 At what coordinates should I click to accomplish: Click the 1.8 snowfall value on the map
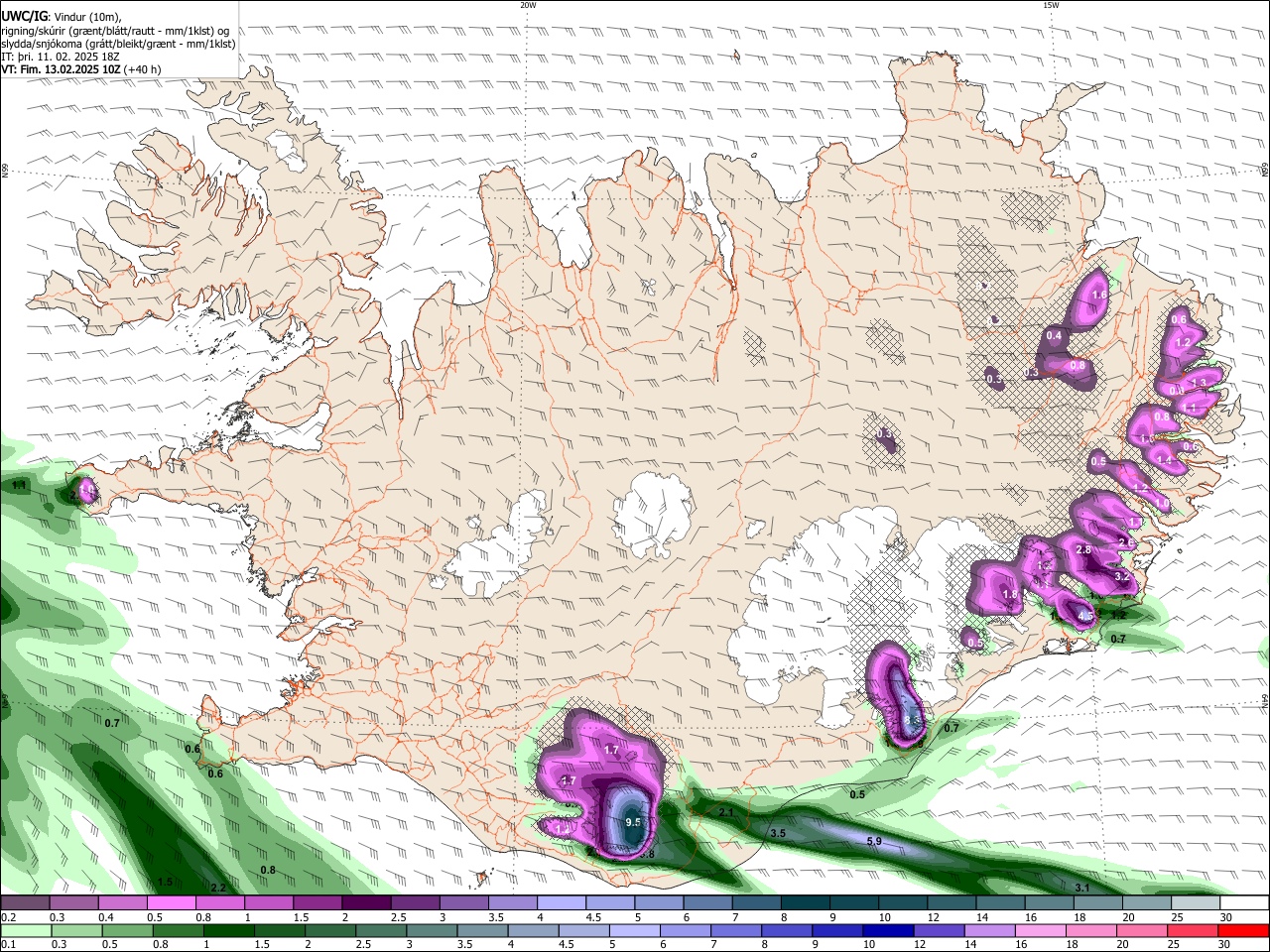point(1010,594)
